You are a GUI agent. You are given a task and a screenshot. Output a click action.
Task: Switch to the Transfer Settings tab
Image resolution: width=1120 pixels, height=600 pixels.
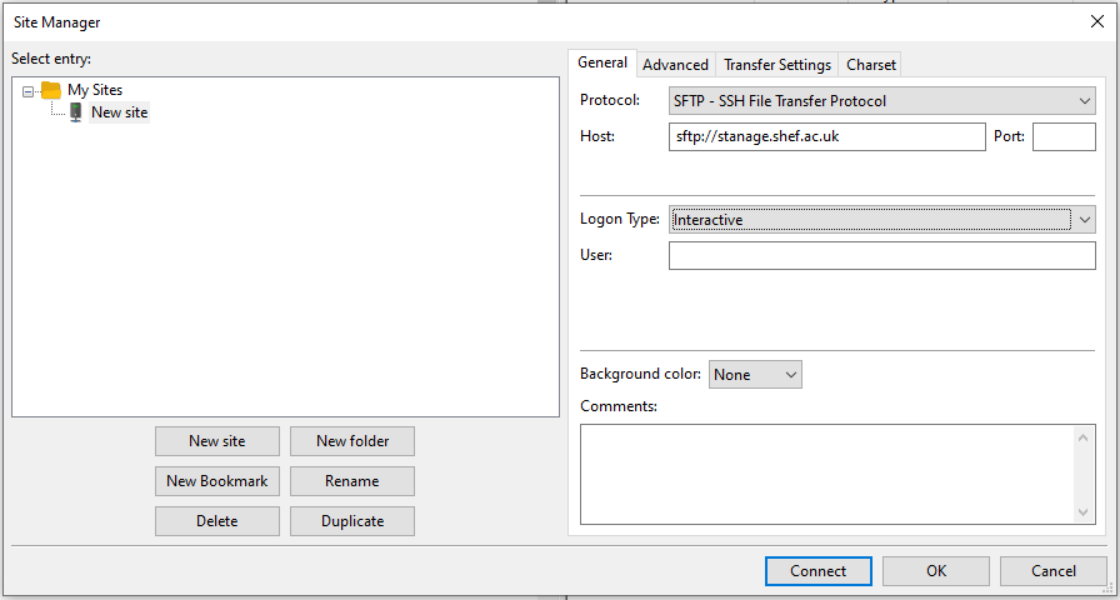[x=777, y=64]
